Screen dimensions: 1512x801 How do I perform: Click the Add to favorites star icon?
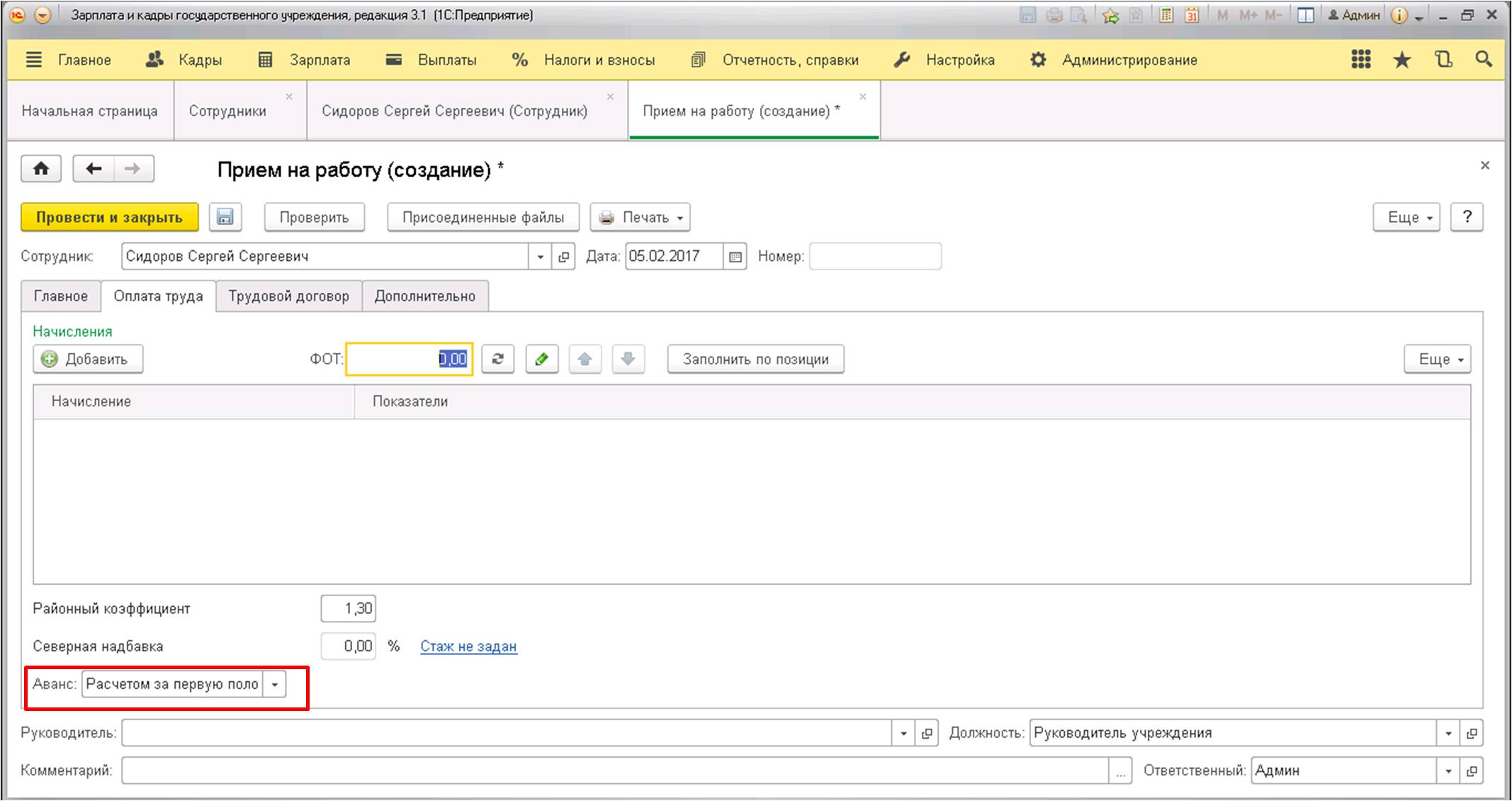[1110, 15]
